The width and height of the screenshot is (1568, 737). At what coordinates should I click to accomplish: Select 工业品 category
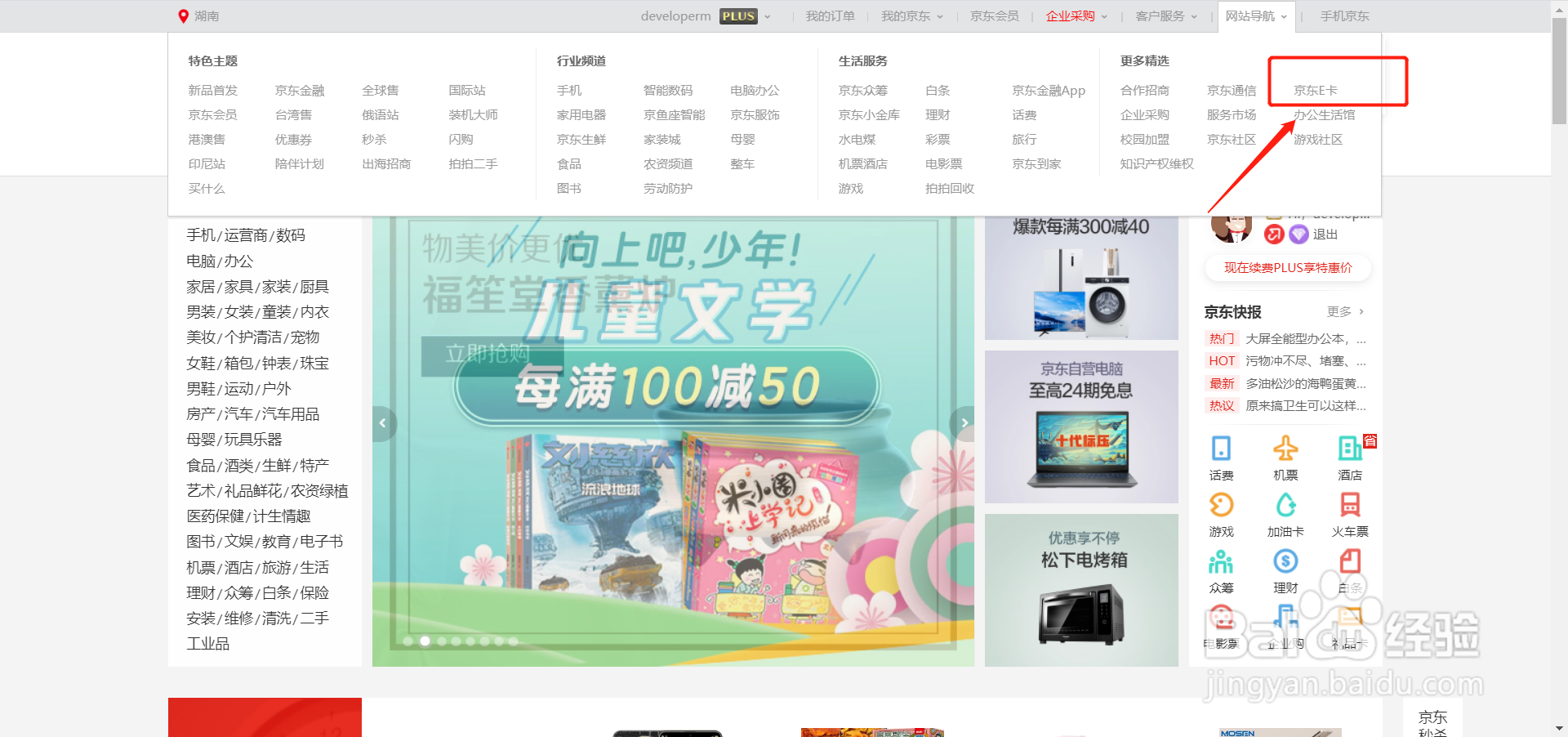click(207, 643)
